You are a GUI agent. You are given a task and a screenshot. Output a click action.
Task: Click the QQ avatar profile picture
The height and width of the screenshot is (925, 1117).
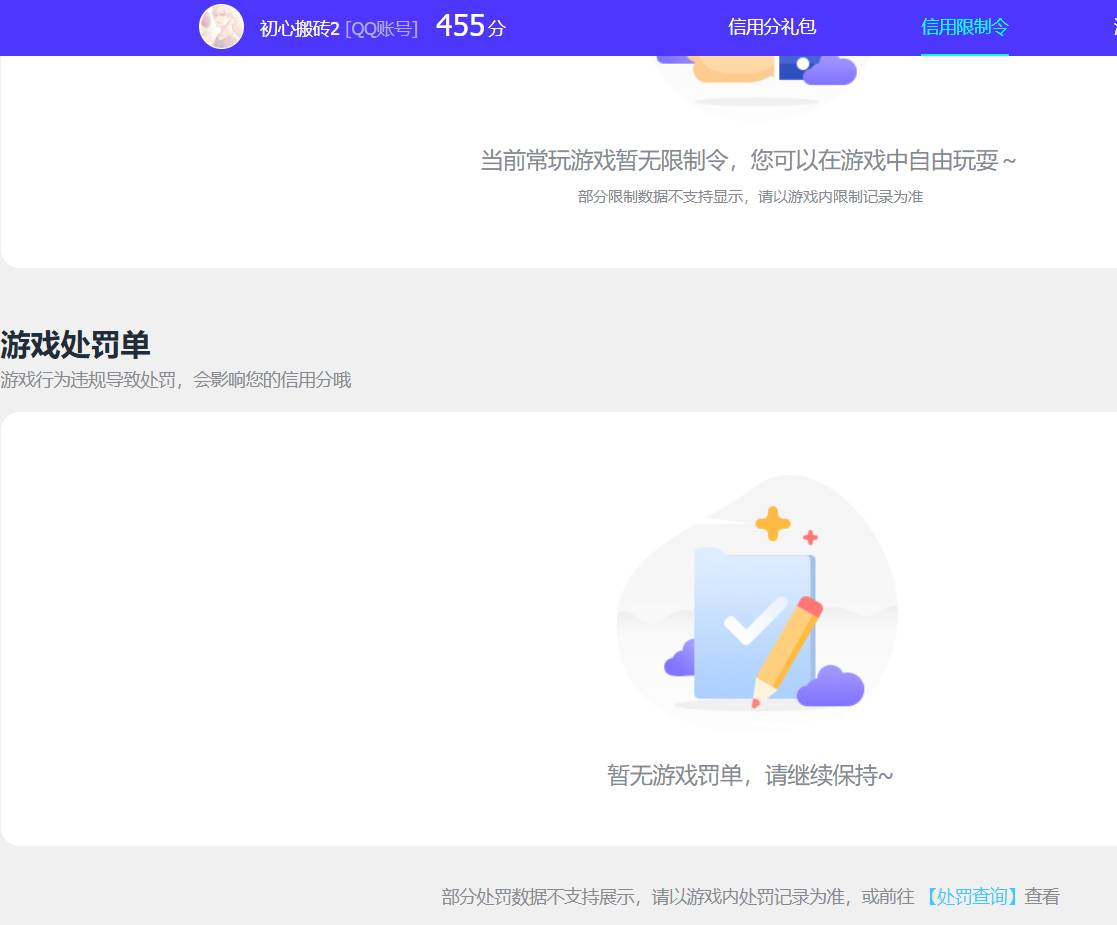coord(221,26)
